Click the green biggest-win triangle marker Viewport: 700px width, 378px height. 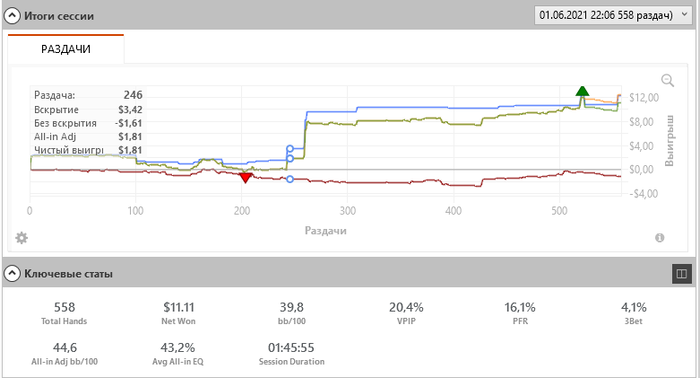pyautogui.click(x=582, y=91)
